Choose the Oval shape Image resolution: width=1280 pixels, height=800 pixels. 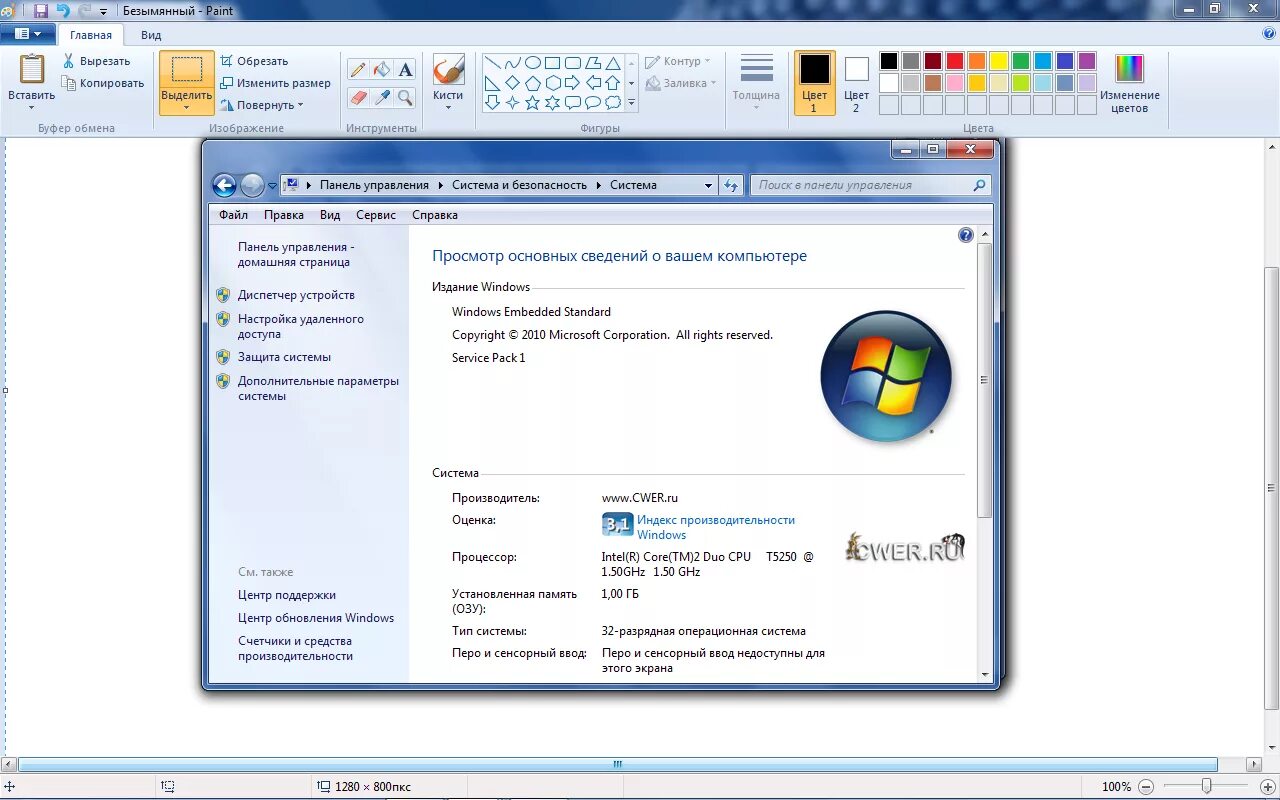click(x=533, y=62)
